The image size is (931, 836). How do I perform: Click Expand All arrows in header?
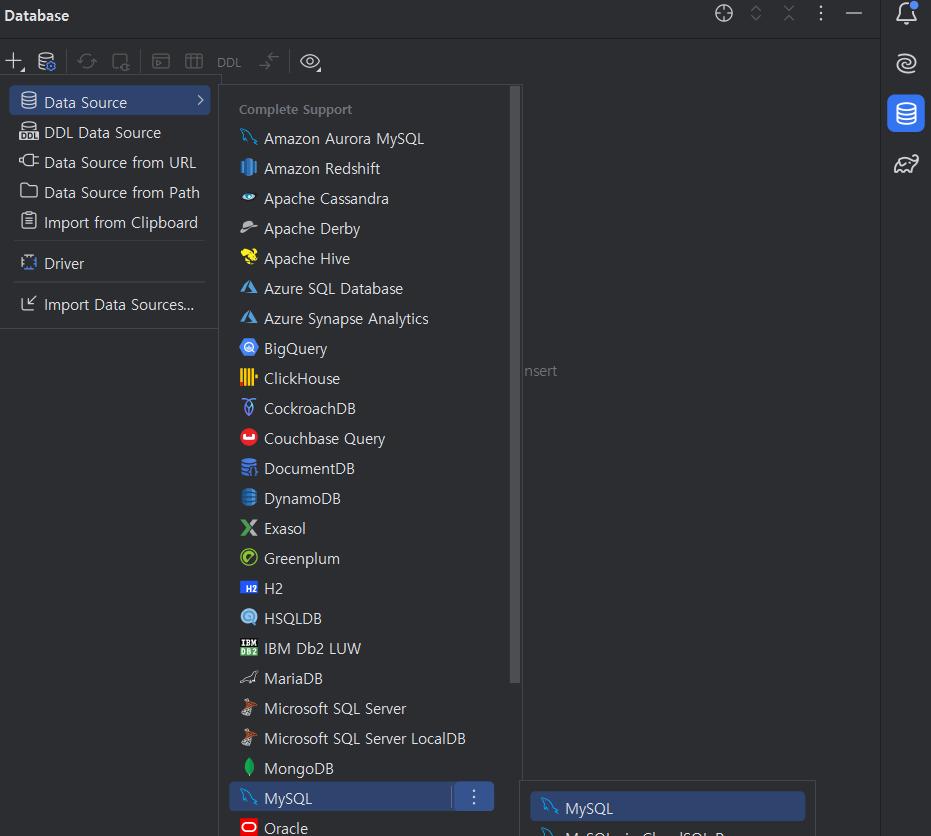pyautogui.click(x=756, y=13)
